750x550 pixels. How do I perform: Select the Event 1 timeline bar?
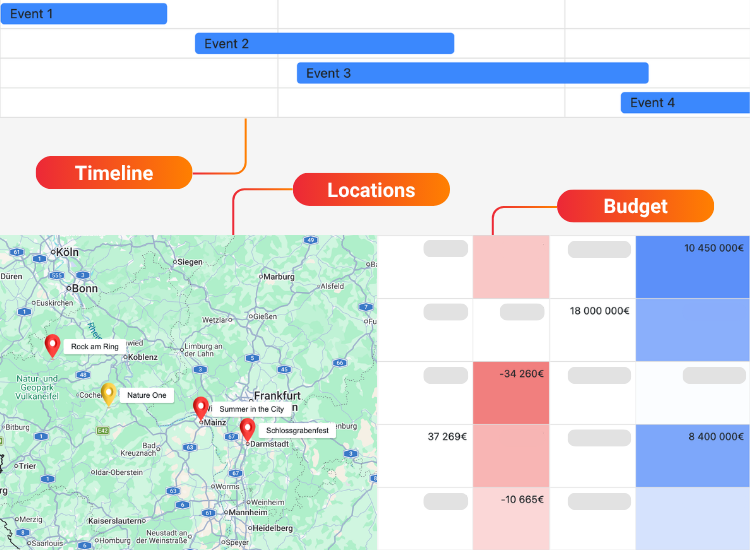click(x=84, y=14)
